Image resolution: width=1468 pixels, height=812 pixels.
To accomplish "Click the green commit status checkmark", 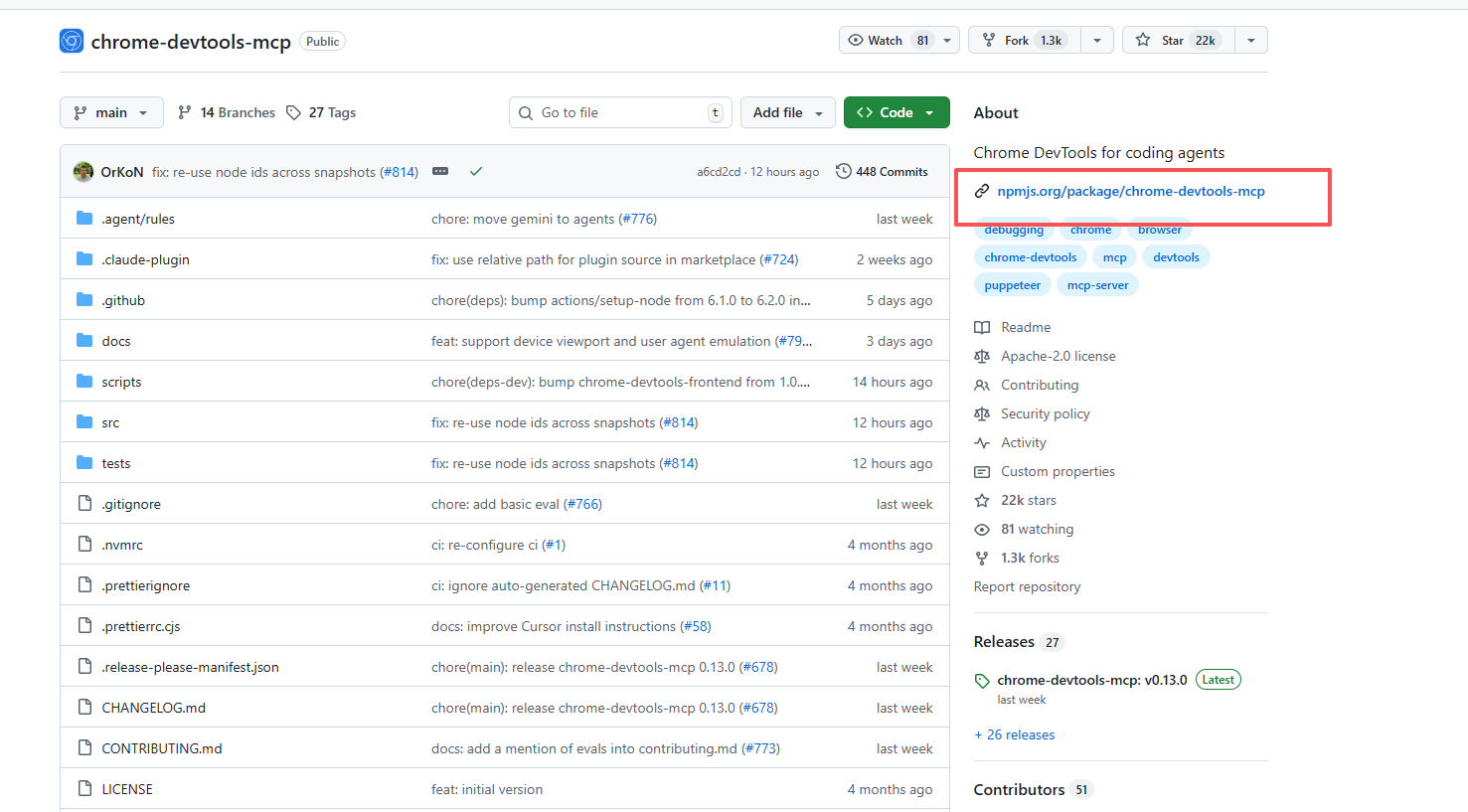I will point(476,172).
